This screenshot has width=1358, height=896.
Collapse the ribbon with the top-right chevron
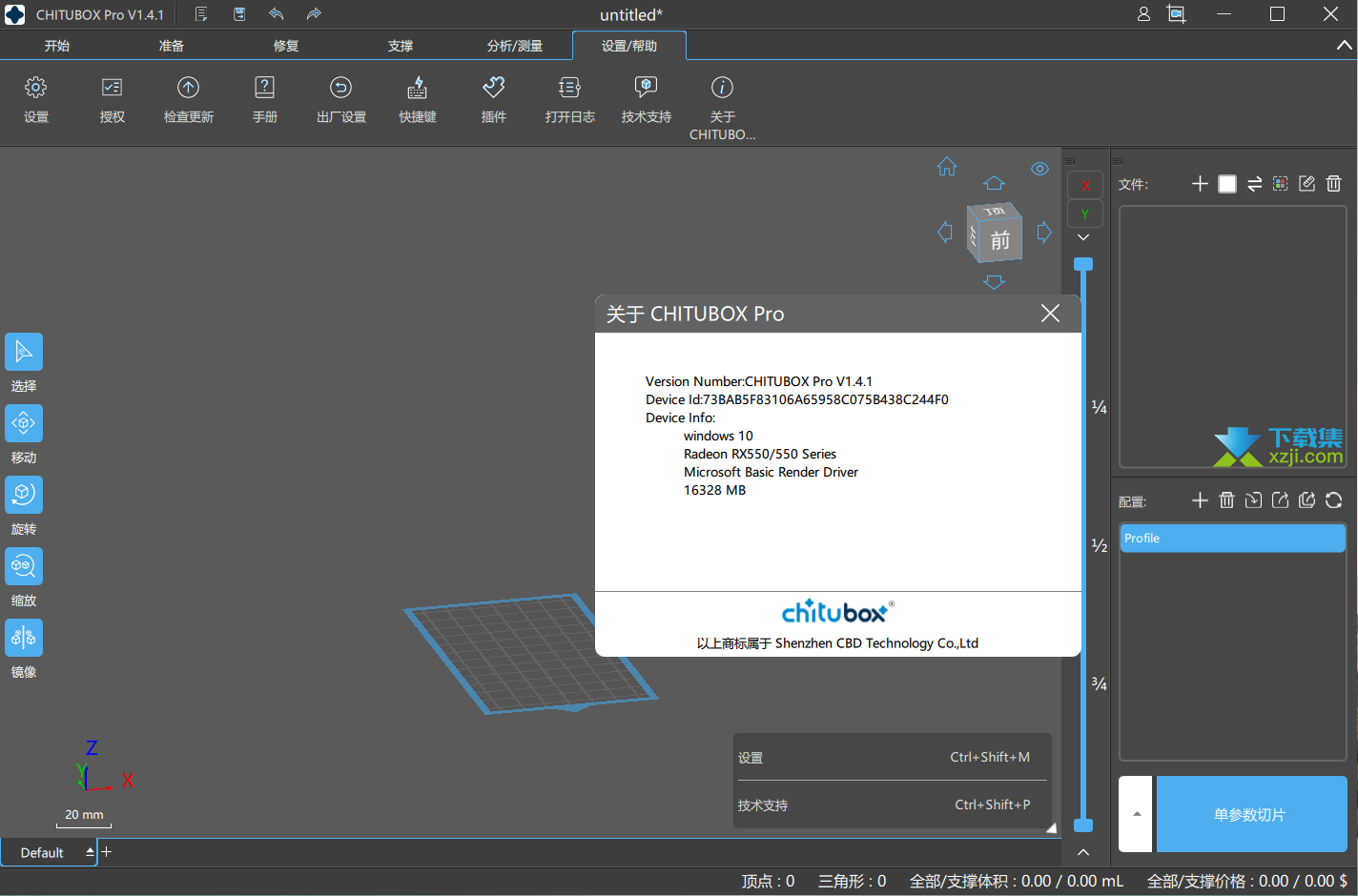(1345, 45)
